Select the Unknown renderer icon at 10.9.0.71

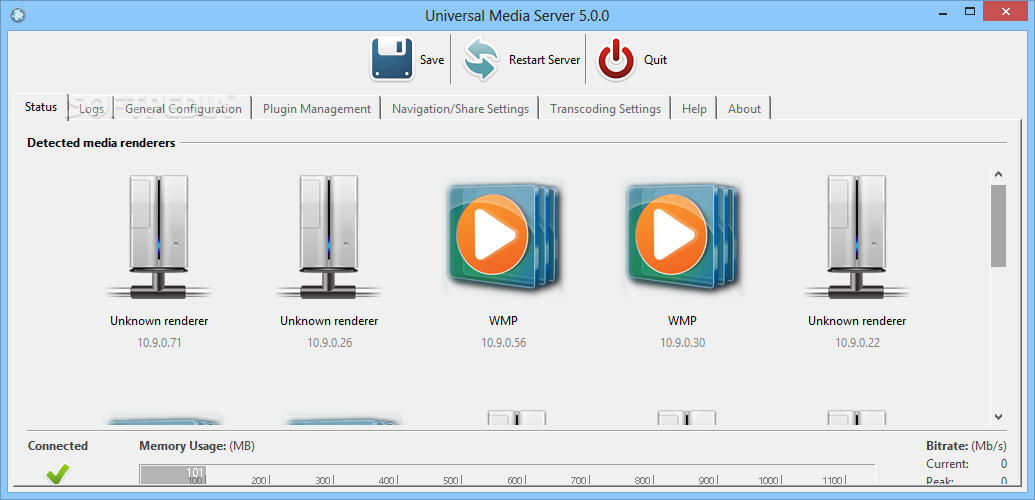click(x=159, y=237)
